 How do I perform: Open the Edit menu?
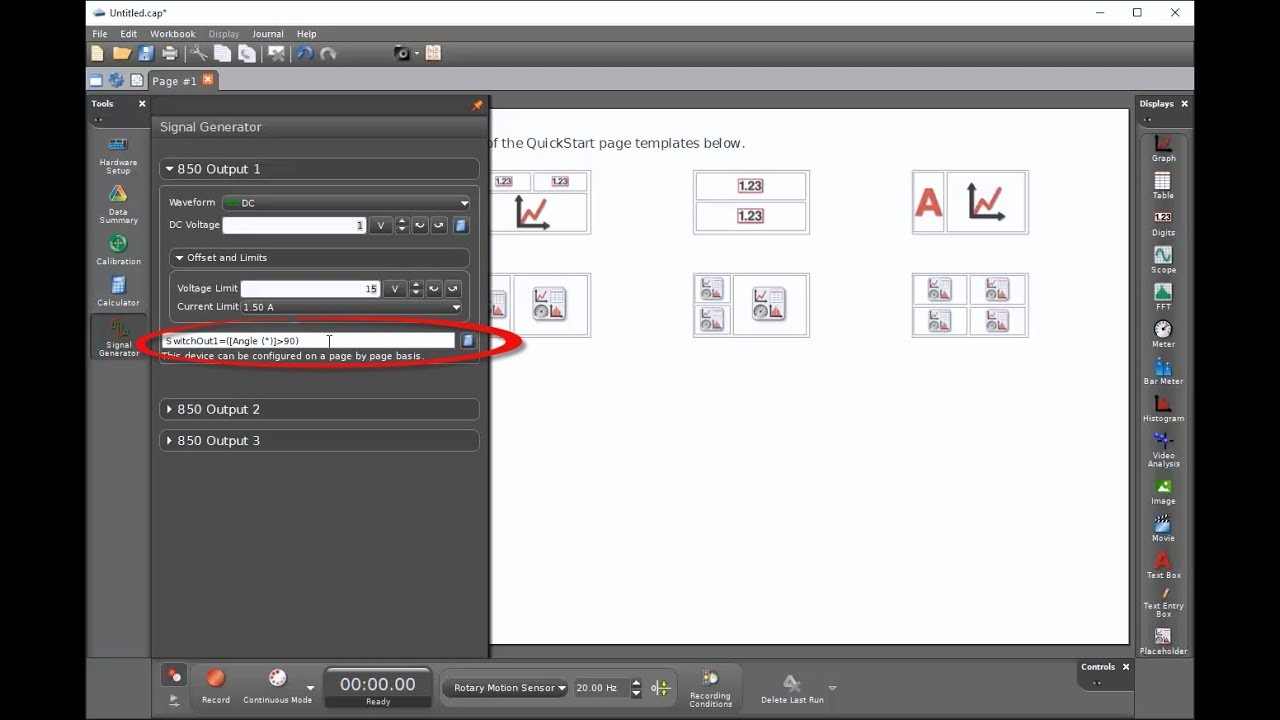[x=129, y=34]
